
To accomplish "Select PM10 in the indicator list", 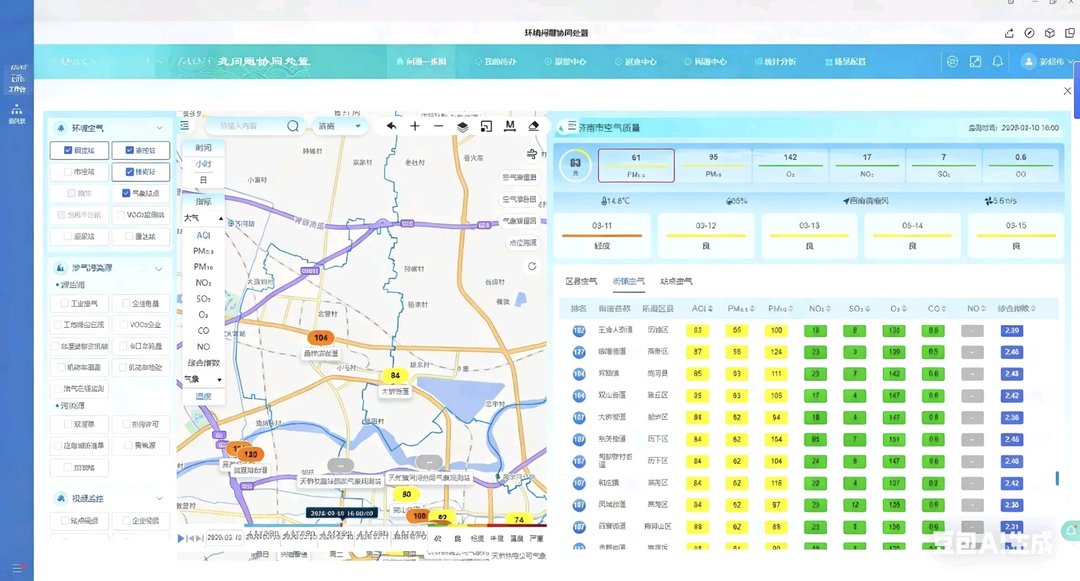I will (x=203, y=267).
